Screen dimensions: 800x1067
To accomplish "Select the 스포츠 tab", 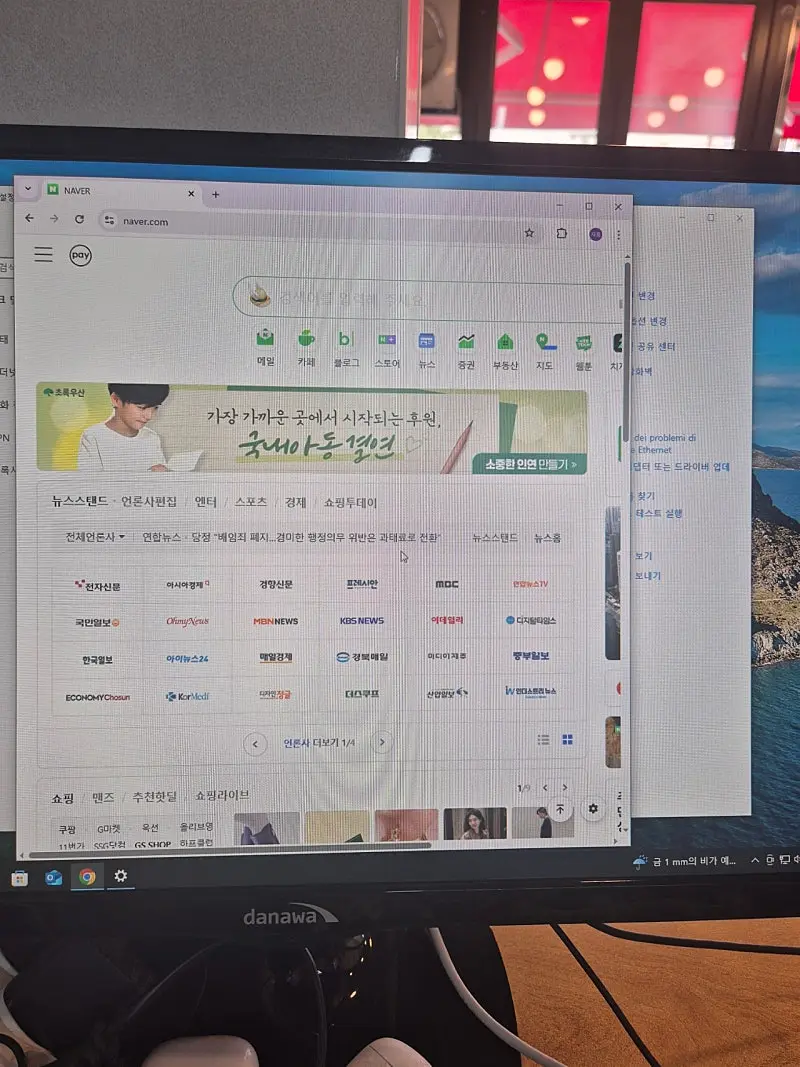I will [x=250, y=502].
